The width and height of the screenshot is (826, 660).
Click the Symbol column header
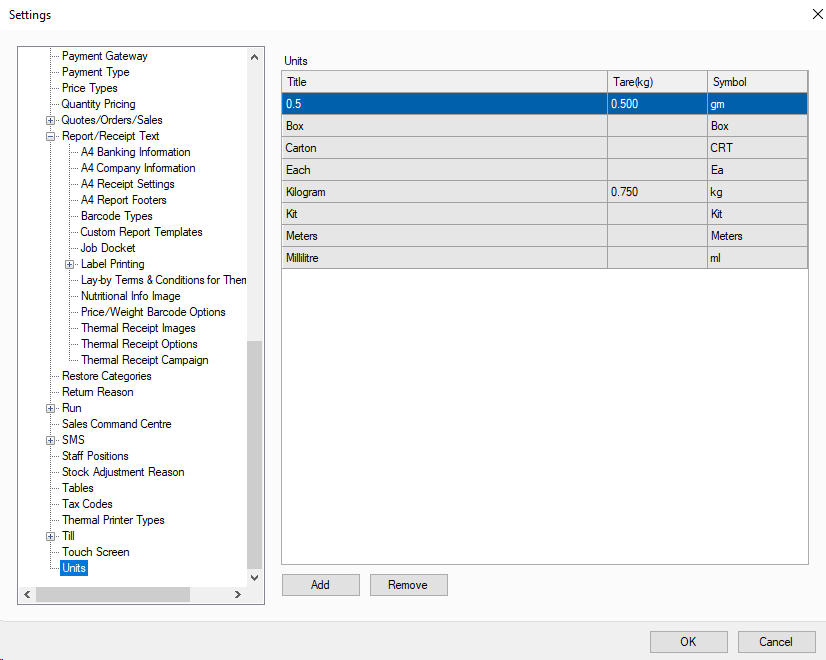click(x=758, y=82)
